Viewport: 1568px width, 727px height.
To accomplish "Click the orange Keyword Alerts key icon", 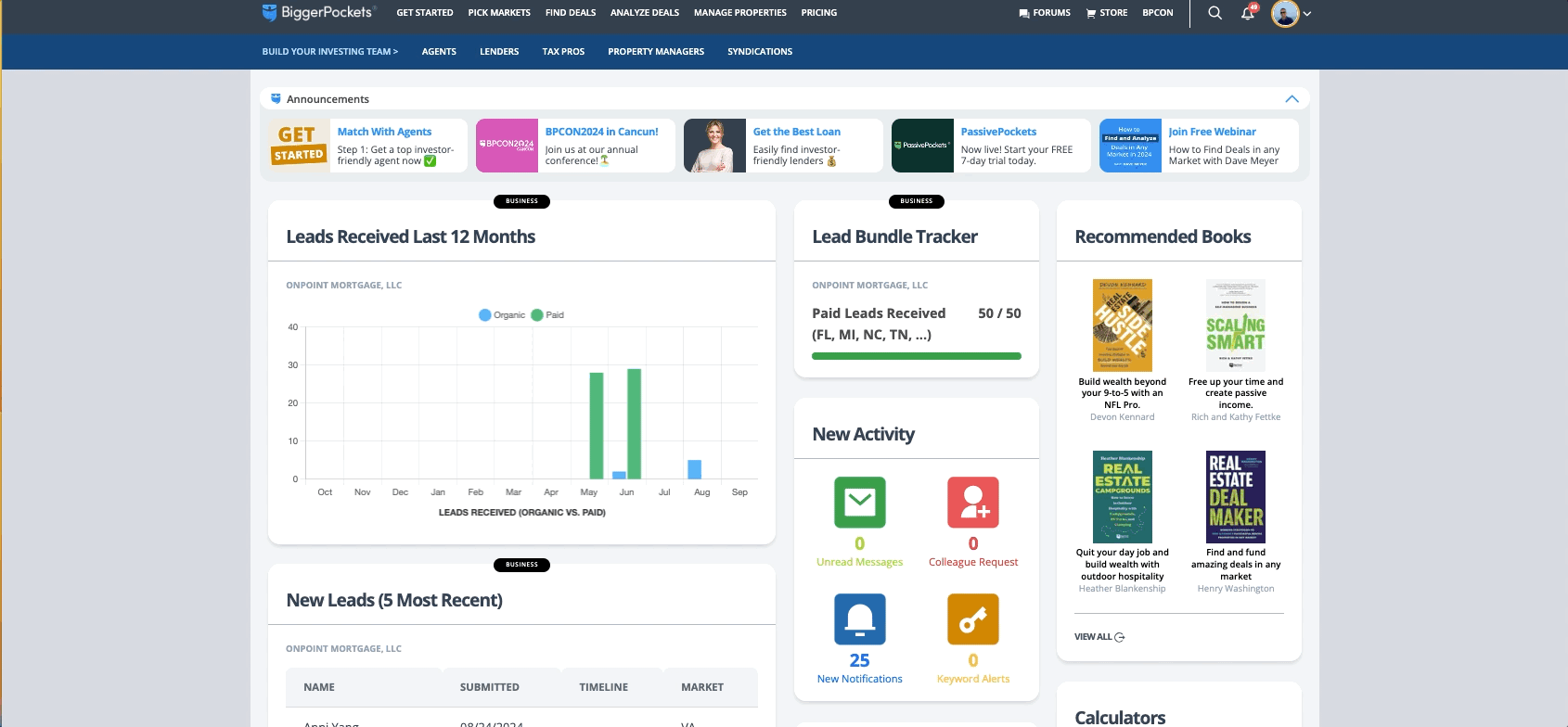I will click(x=972, y=619).
